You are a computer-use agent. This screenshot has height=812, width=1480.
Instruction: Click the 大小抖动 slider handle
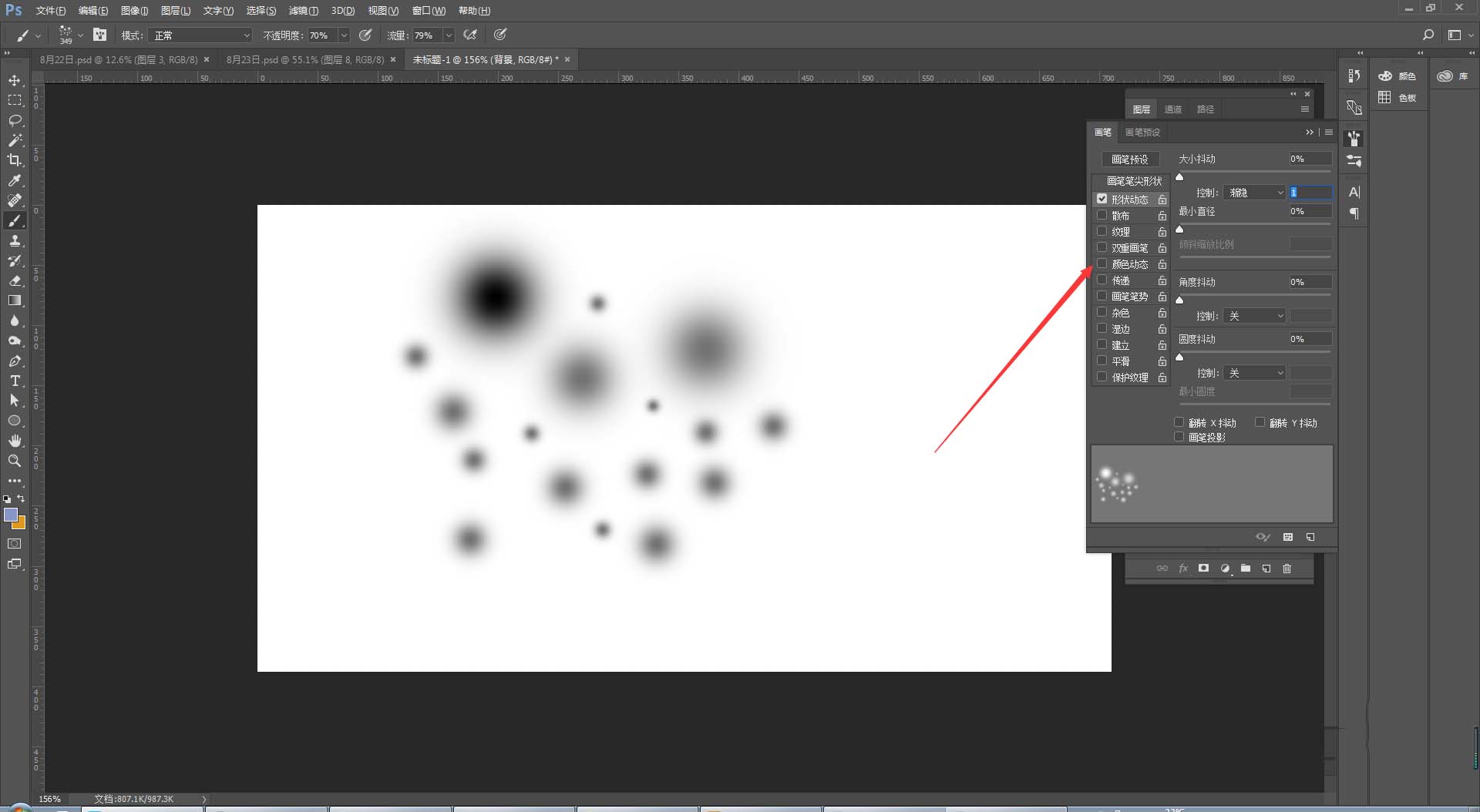[x=1179, y=176]
